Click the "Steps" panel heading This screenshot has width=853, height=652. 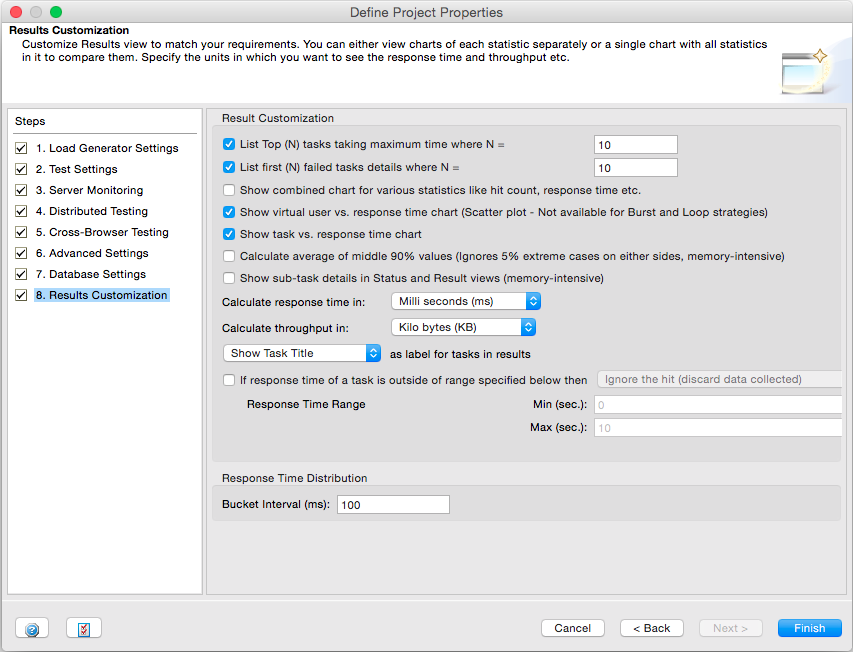click(x=30, y=121)
